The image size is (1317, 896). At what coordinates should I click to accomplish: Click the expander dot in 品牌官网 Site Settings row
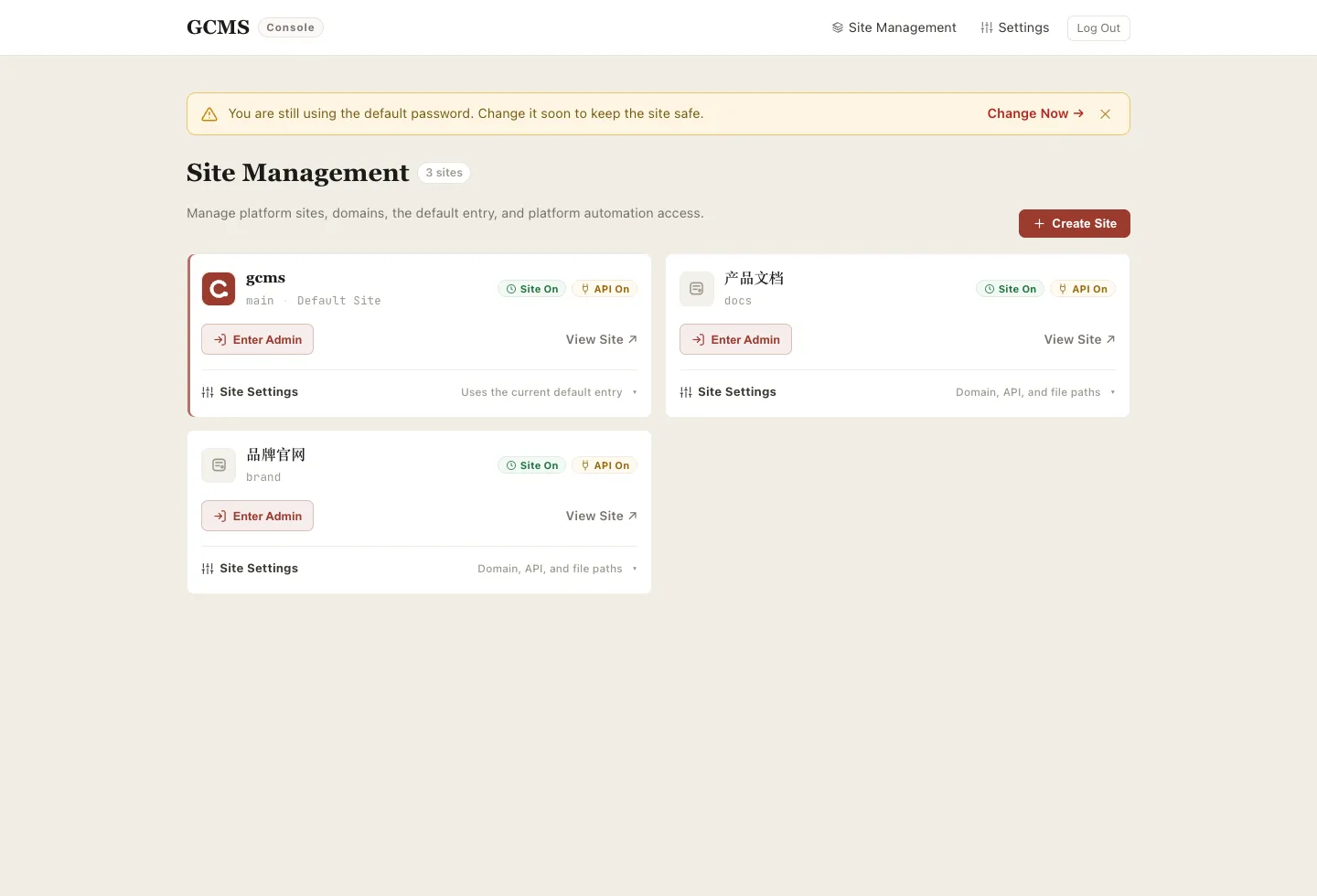pos(635,569)
